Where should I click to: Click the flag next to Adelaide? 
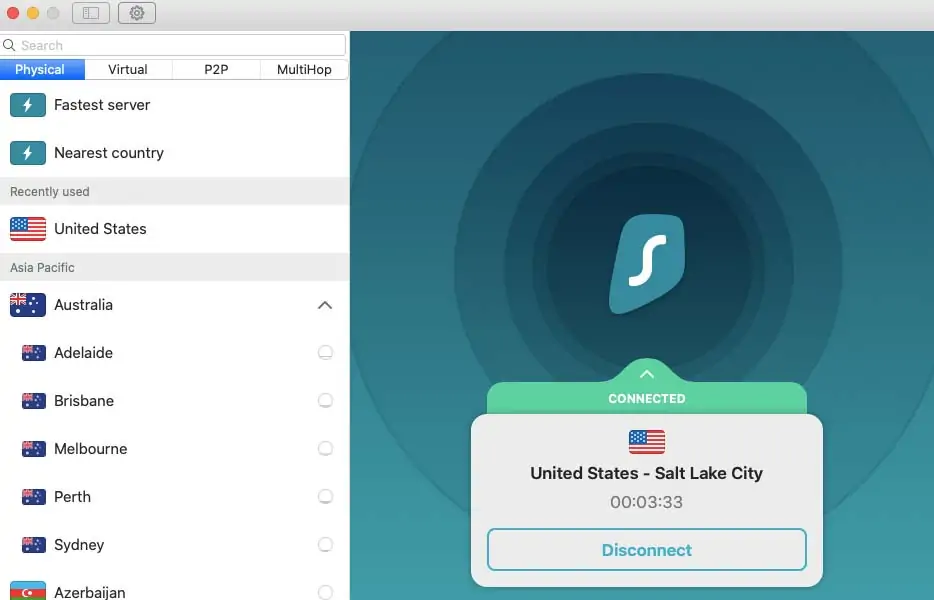34,353
